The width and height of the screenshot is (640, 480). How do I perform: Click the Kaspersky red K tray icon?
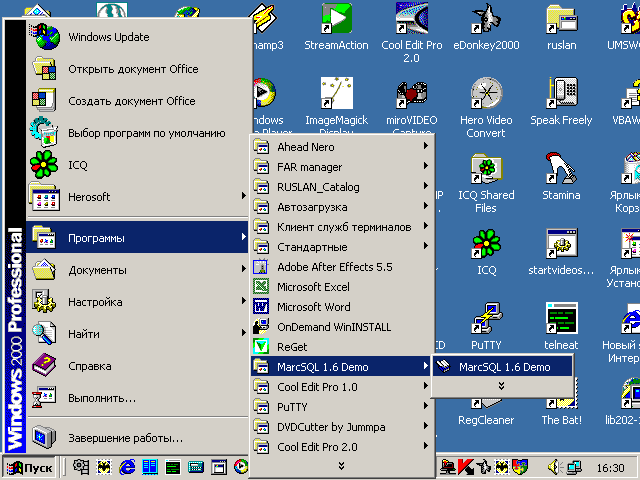click(465, 467)
